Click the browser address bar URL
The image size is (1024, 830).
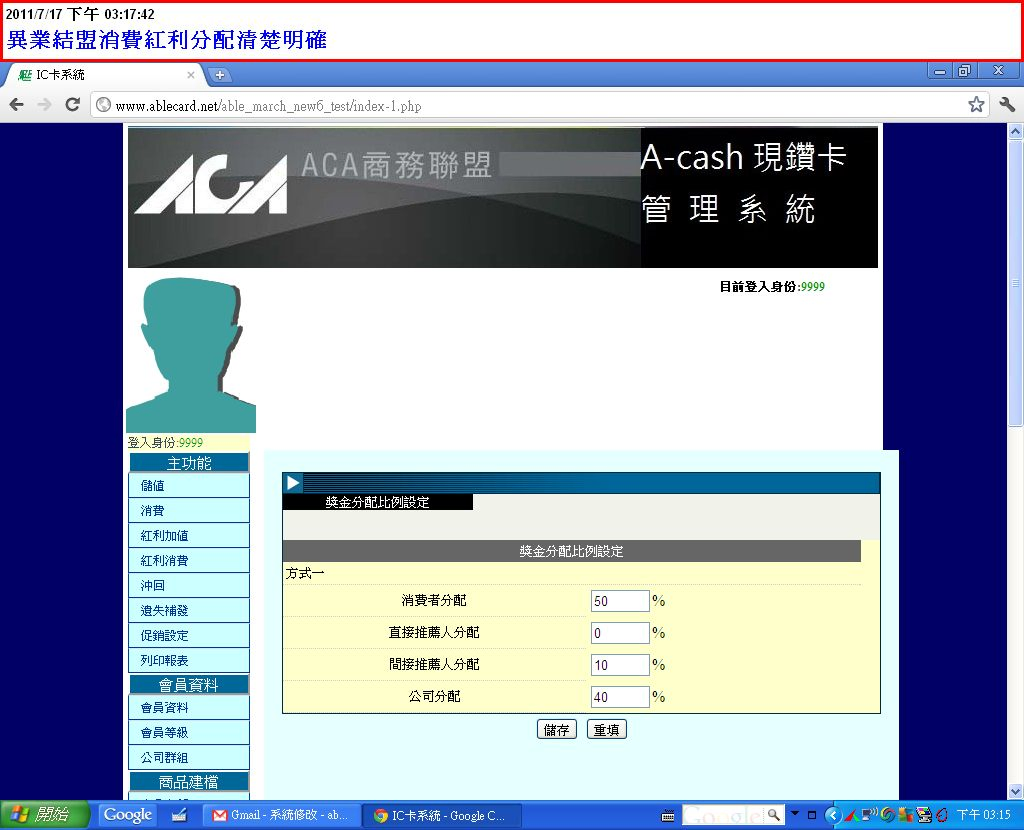268,106
